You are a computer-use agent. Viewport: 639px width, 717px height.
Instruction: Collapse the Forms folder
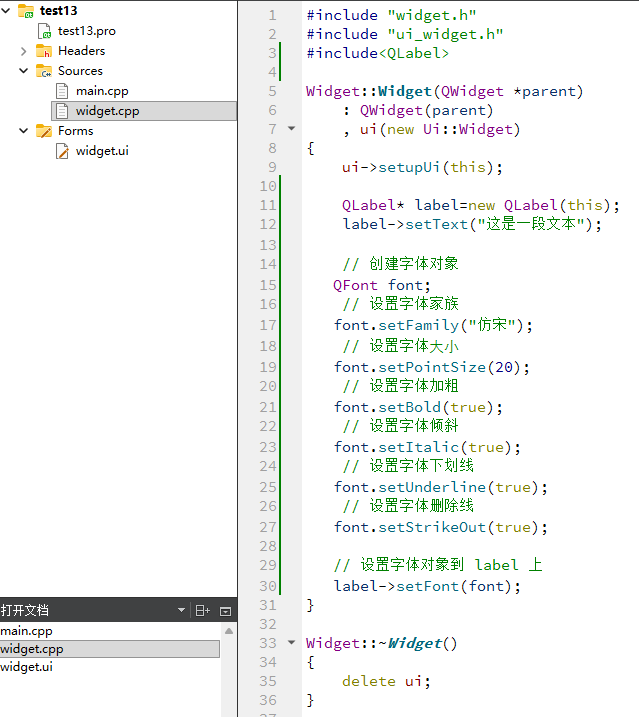24,131
